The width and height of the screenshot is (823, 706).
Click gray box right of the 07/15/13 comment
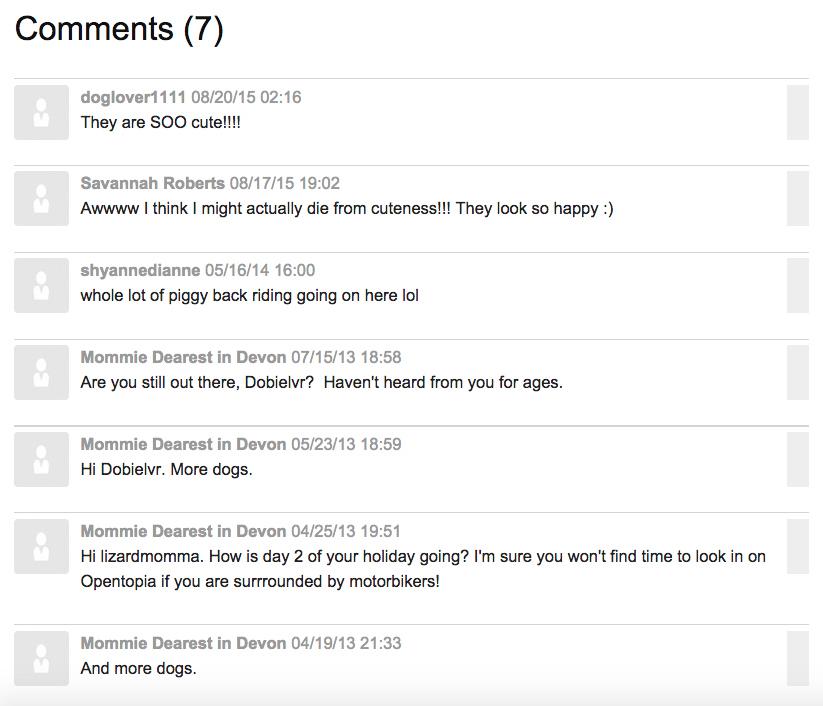coord(797,372)
